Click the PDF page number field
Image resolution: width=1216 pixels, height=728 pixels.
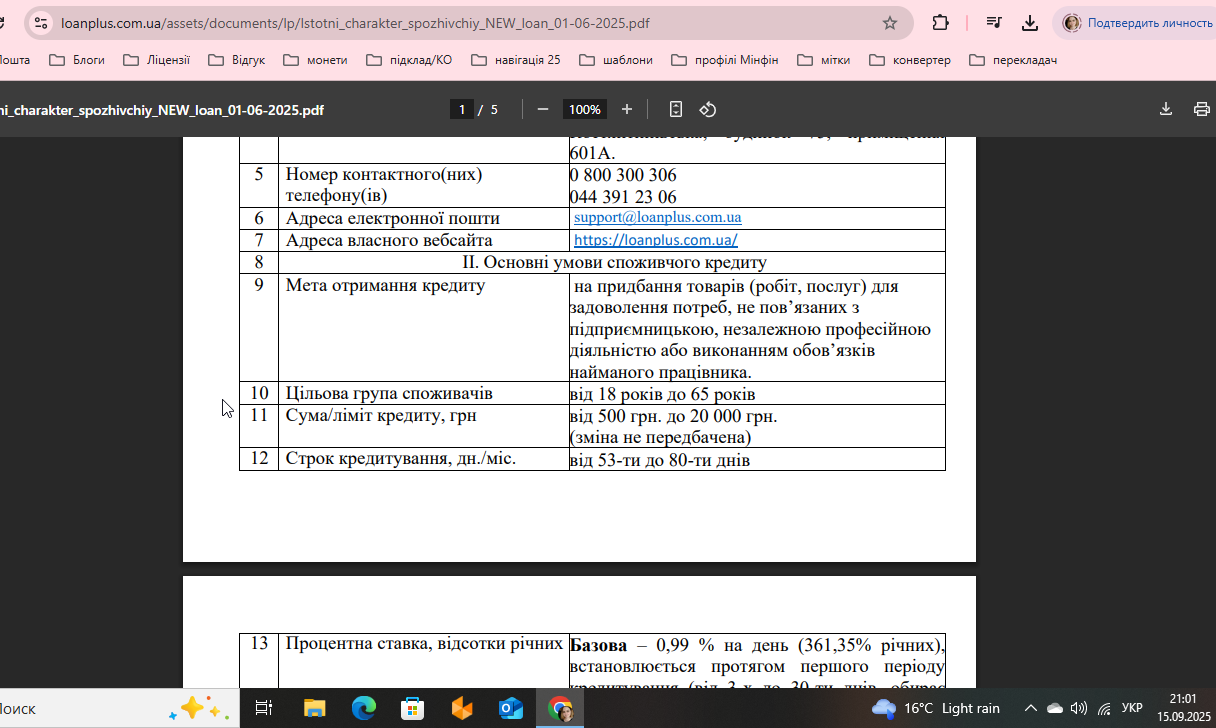click(461, 110)
